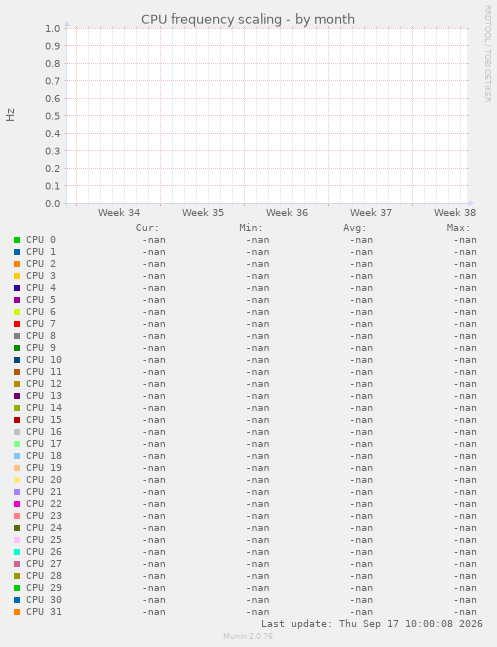This screenshot has width=497, height=647.
Task: Click the 'CPU 15' legend label
Action: click(x=44, y=420)
